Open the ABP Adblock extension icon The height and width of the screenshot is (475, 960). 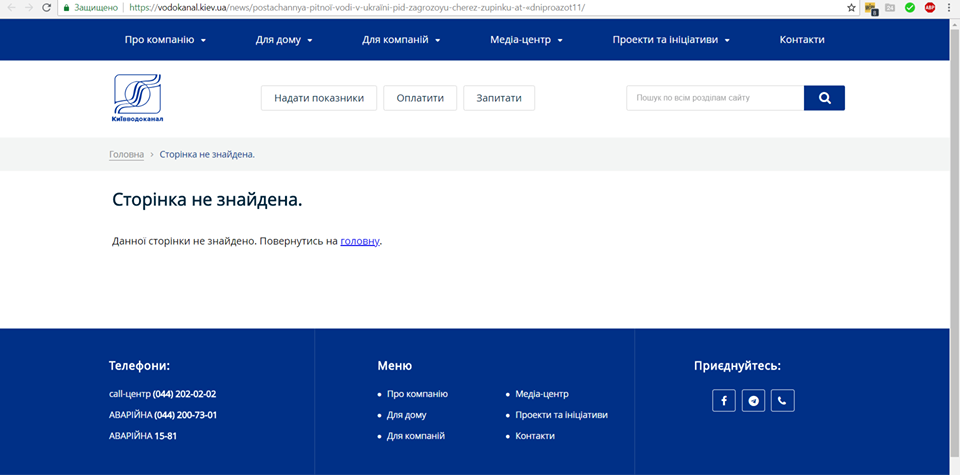pos(929,7)
